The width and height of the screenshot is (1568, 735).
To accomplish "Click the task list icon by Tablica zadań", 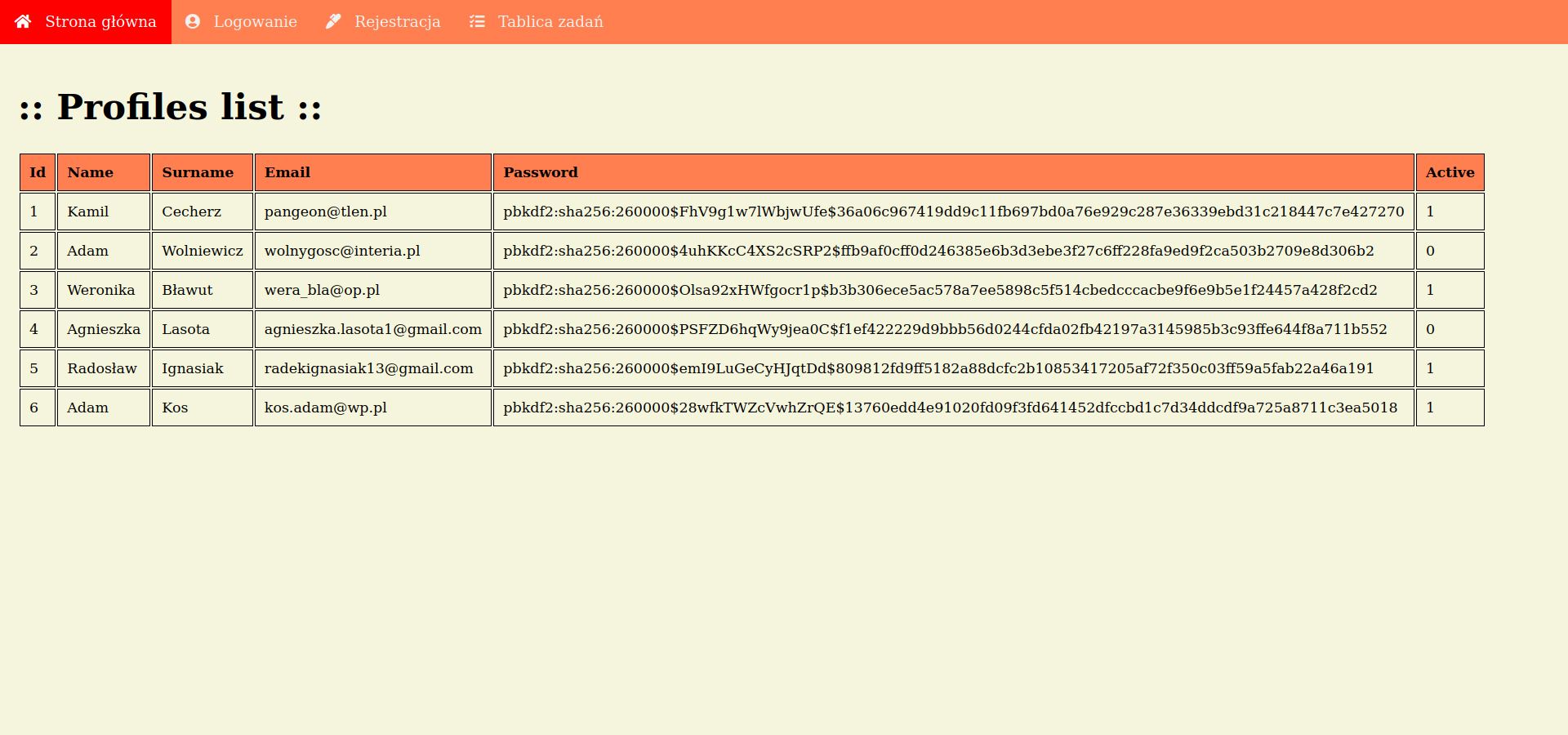I will point(477,21).
